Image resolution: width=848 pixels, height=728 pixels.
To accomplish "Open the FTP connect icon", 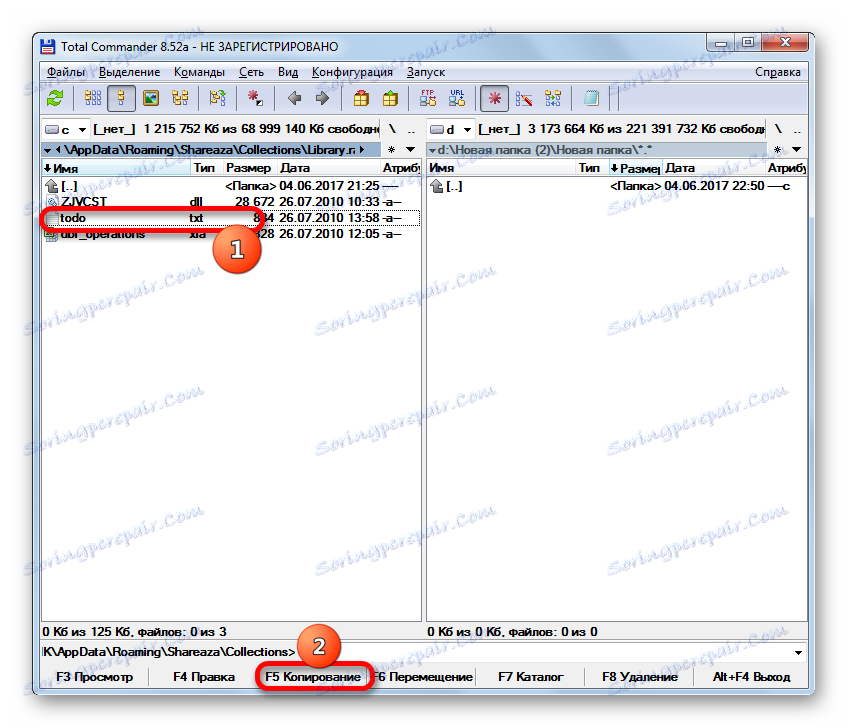I will 428,98.
